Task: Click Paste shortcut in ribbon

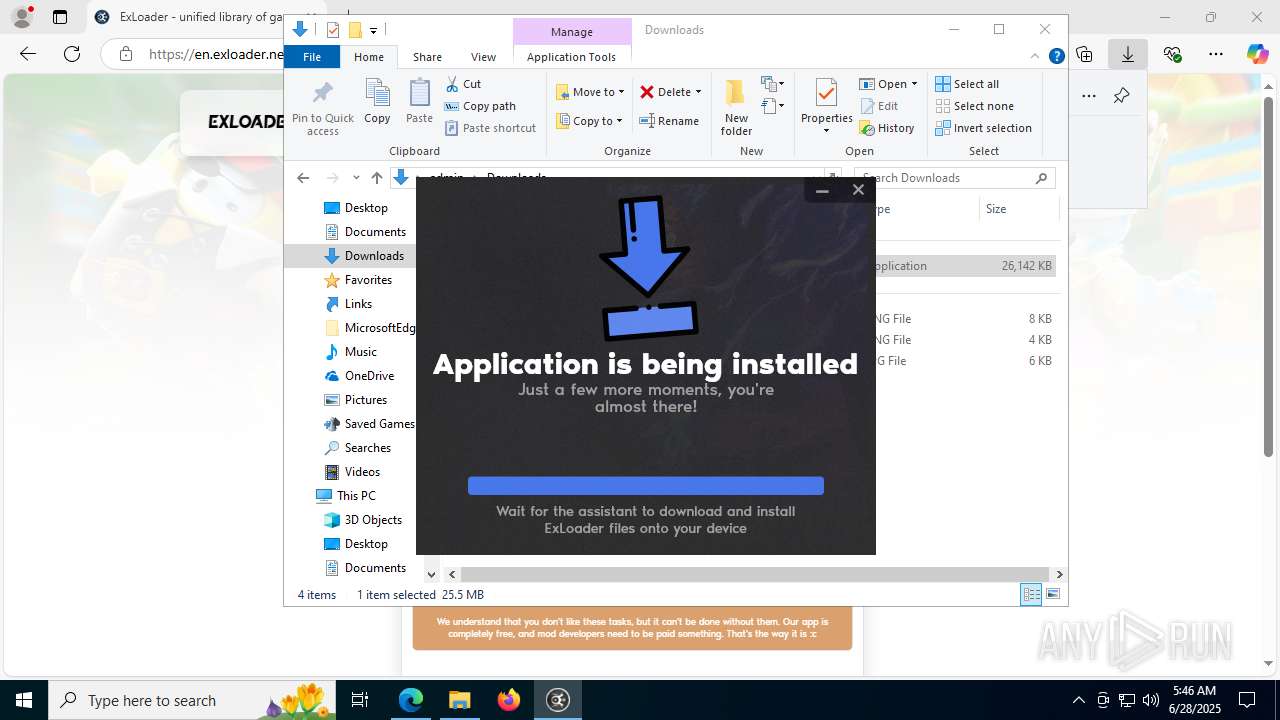Action: coord(491,128)
